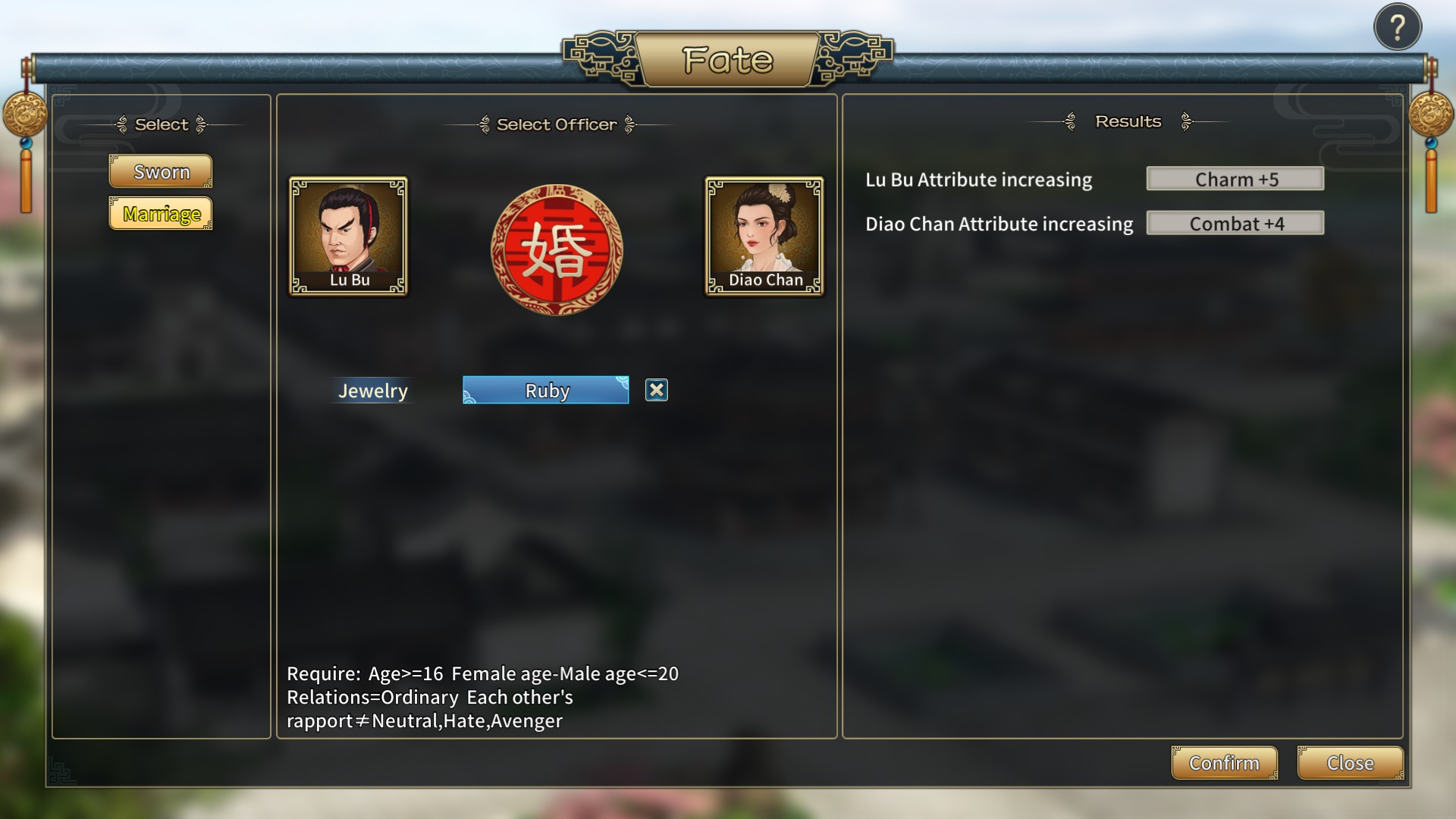
Task: Click the Jewelry label
Action: (372, 391)
